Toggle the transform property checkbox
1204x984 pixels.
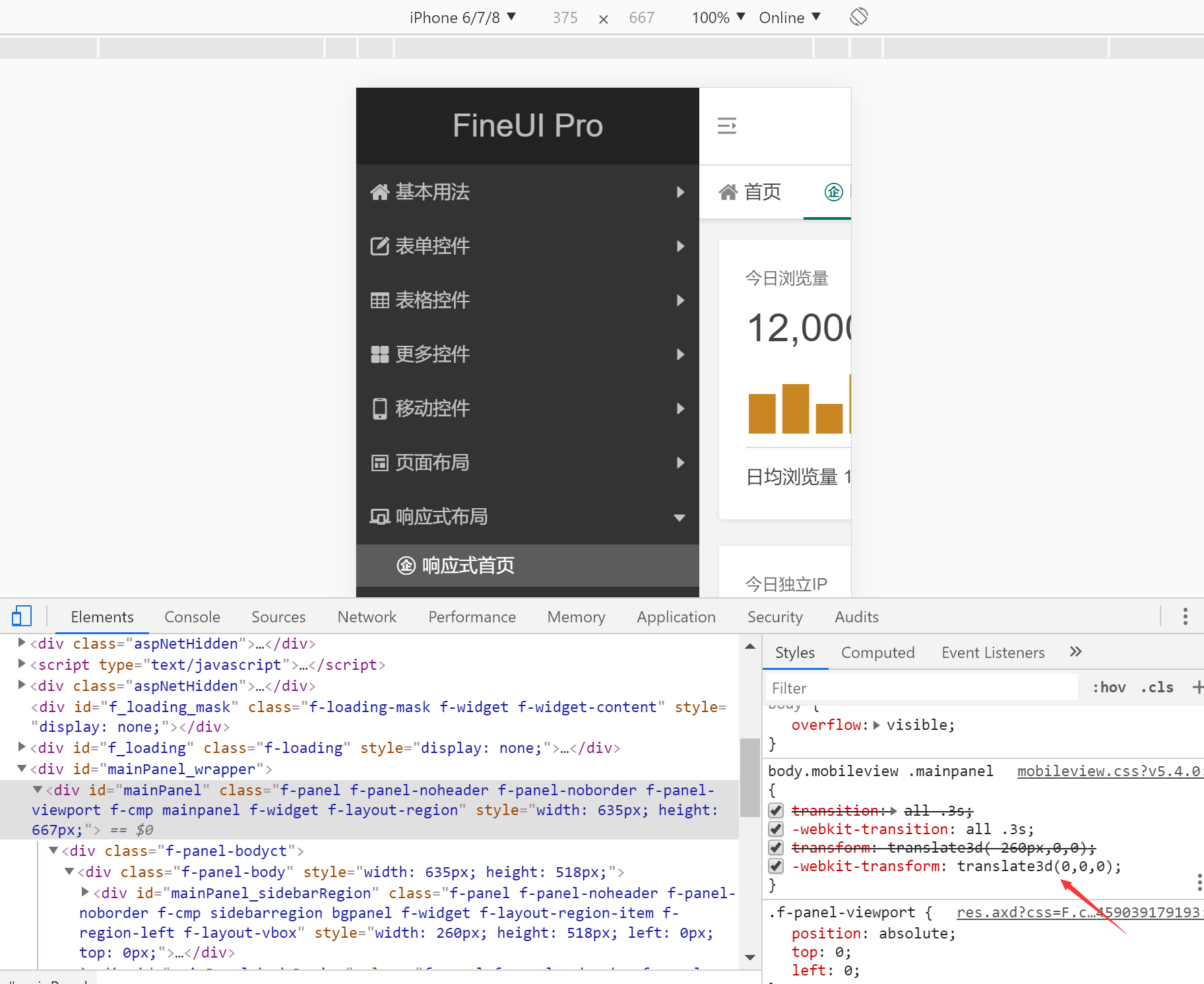coord(776,847)
